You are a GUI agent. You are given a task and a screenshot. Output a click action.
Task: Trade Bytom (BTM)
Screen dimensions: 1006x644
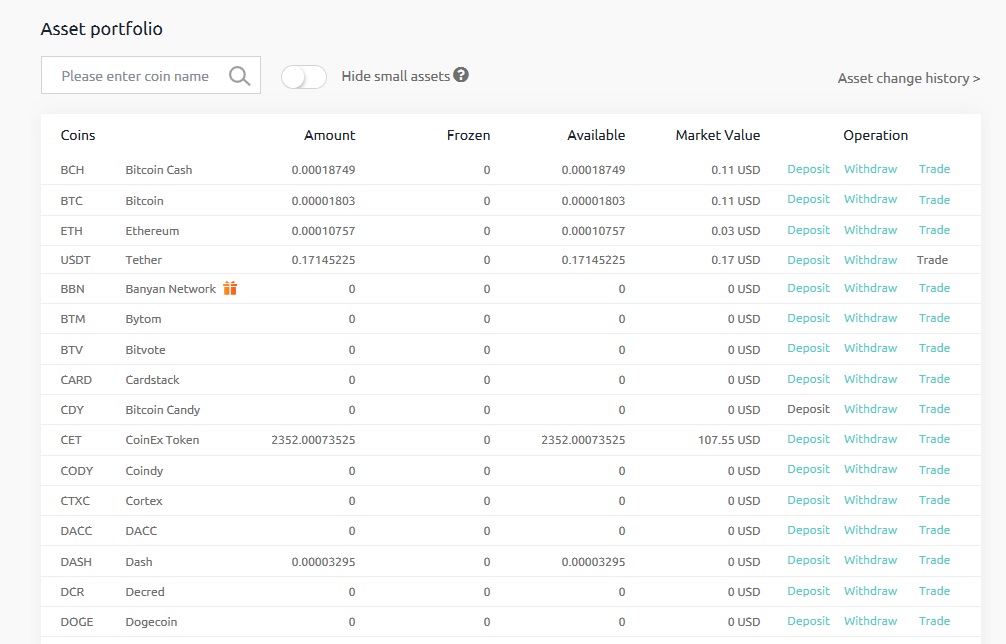click(x=934, y=318)
